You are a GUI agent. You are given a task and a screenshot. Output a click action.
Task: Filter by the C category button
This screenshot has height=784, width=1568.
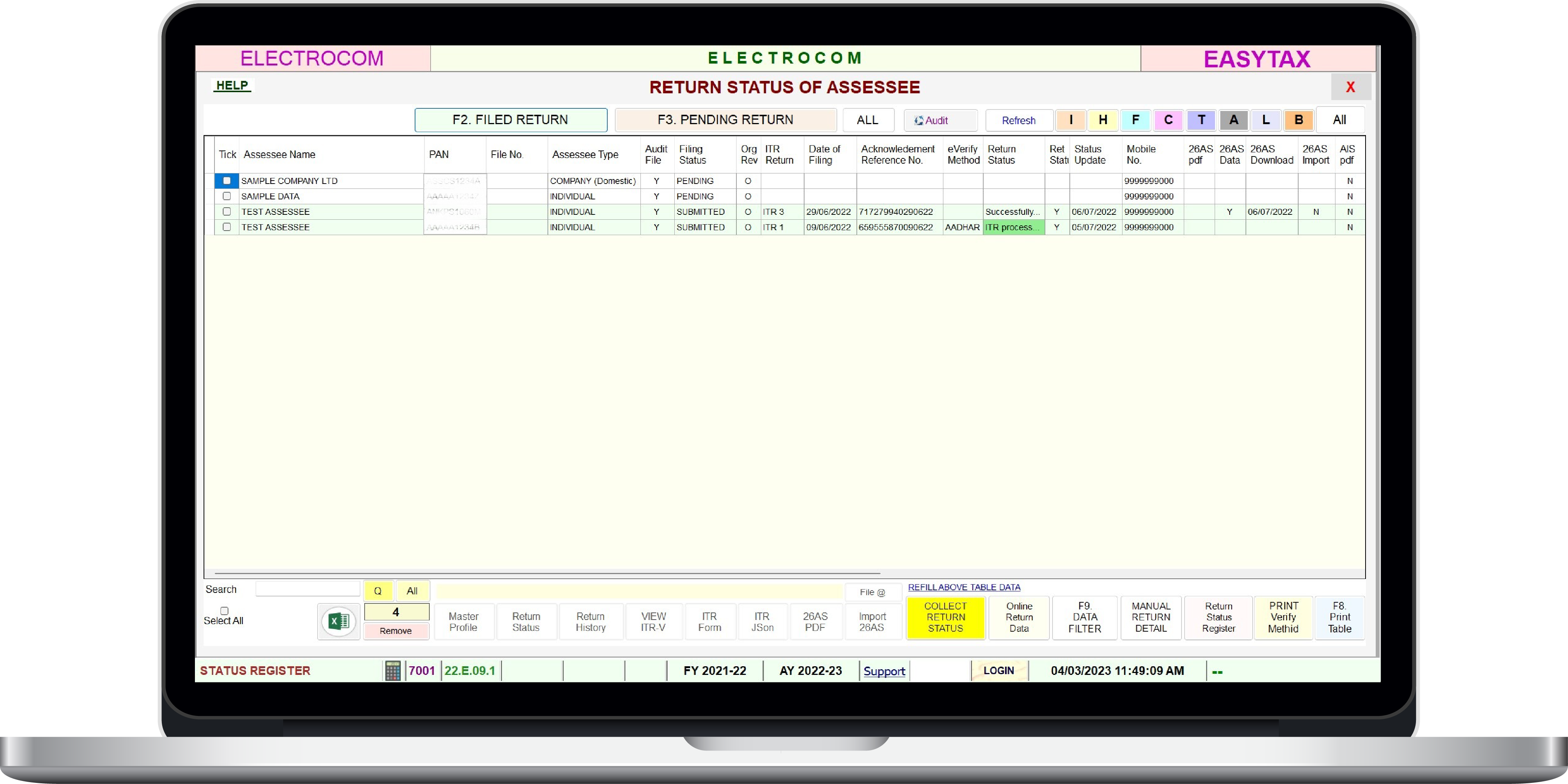(x=1169, y=120)
